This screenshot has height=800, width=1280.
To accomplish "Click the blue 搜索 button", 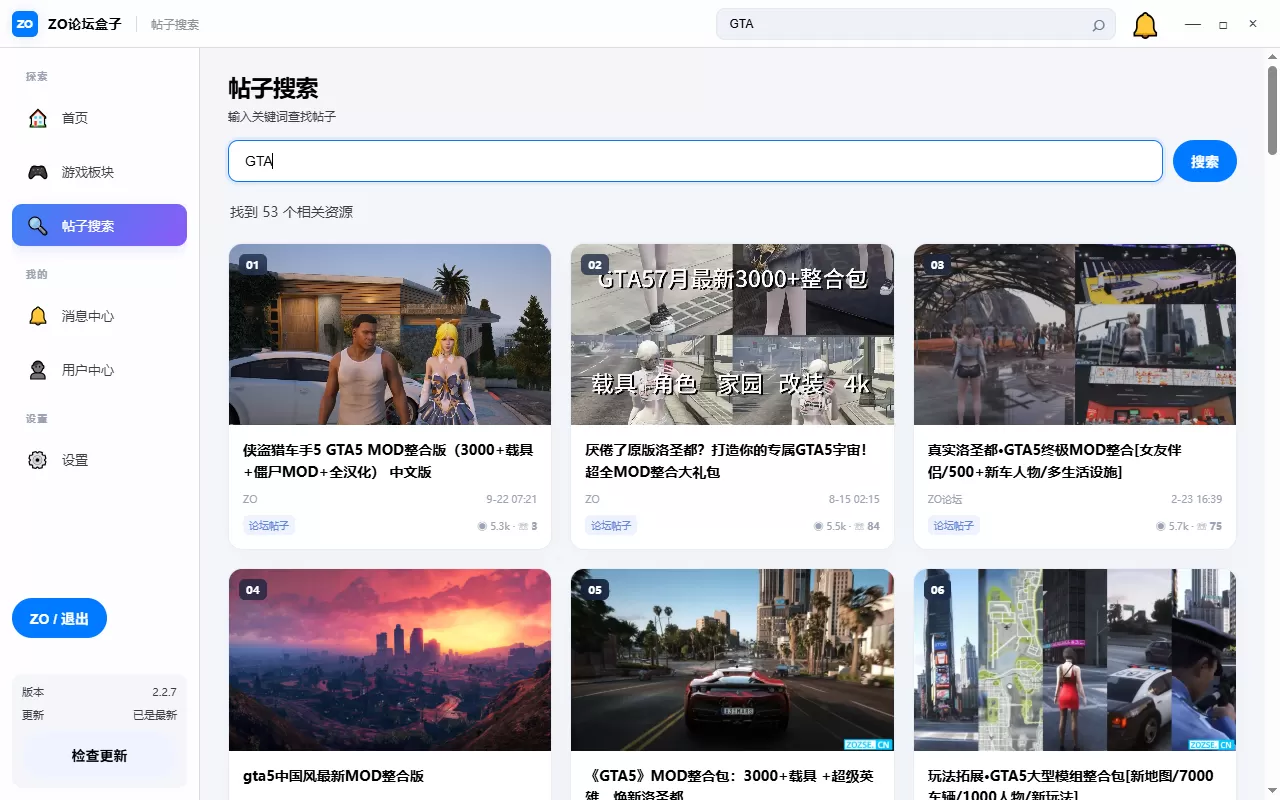I will pos(1205,161).
